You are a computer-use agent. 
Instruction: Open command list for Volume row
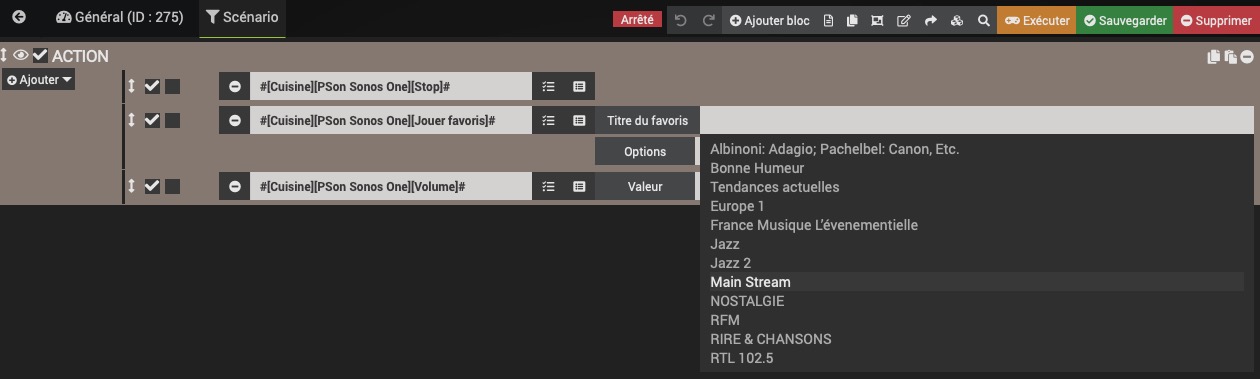pyautogui.click(x=579, y=186)
